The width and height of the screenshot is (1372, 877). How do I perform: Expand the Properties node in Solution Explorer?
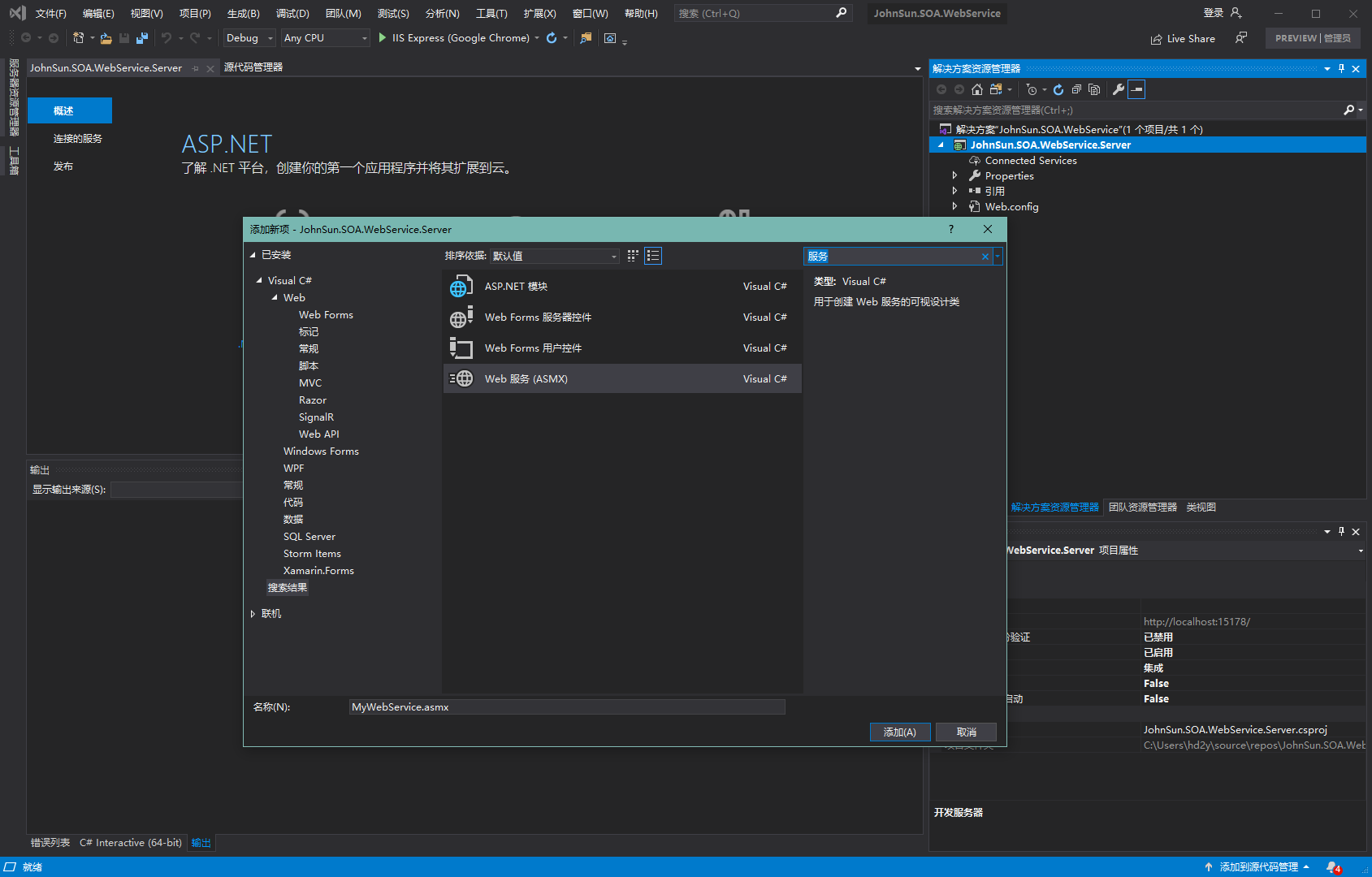pyautogui.click(x=954, y=175)
